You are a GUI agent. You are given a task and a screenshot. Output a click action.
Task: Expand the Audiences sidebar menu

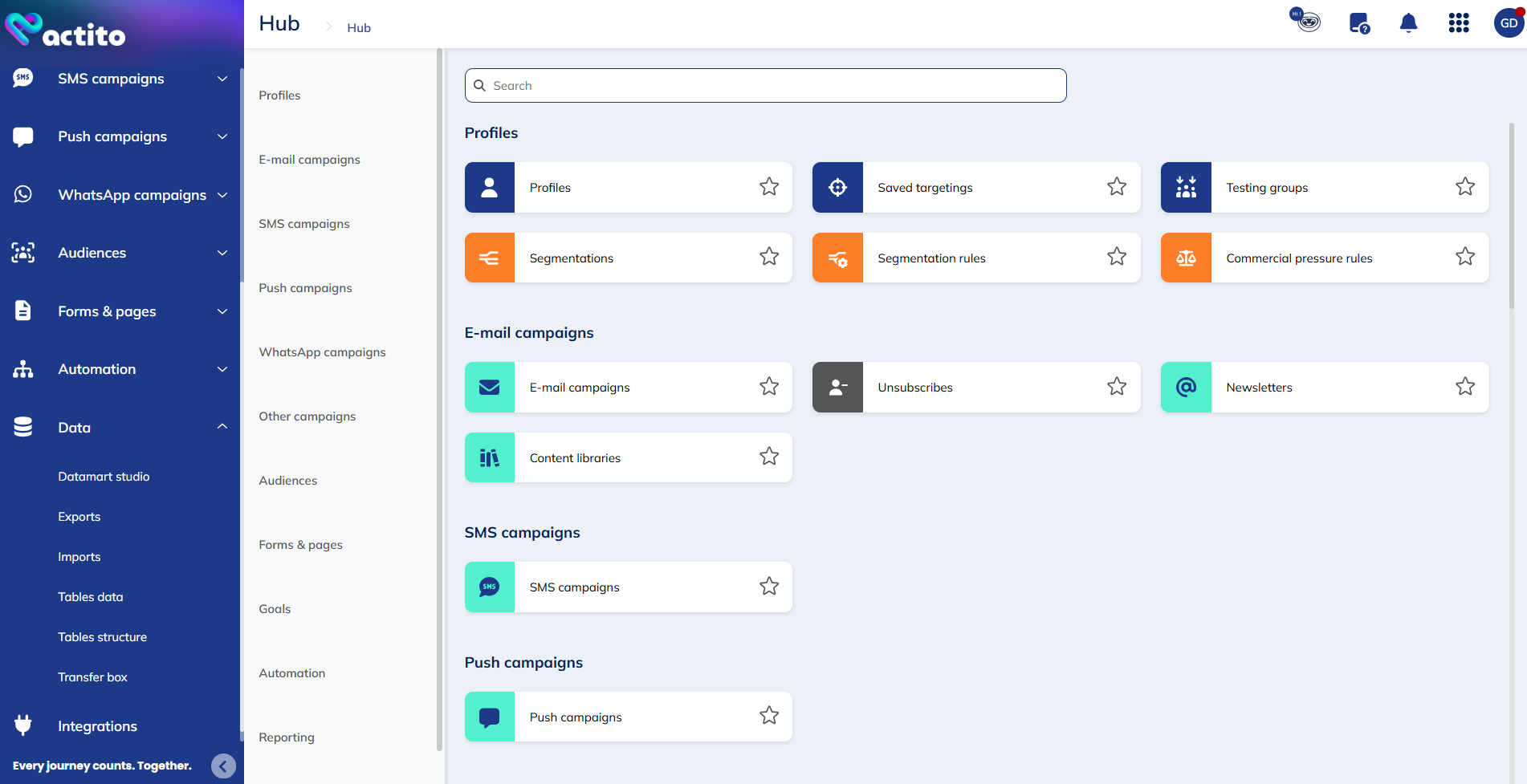pyautogui.click(x=222, y=253)
